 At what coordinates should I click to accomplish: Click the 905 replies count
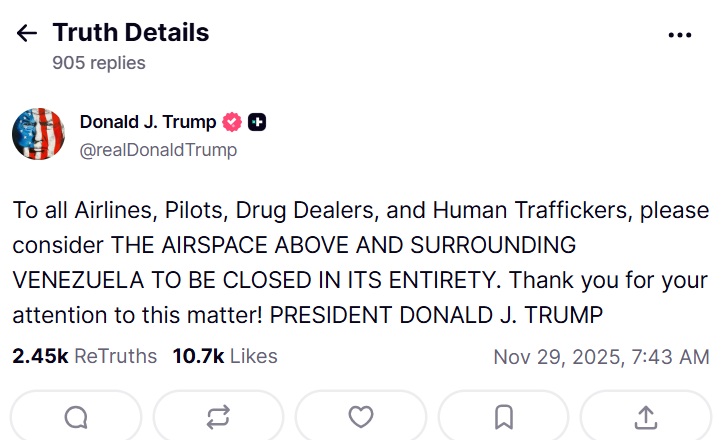coord(99,63)
